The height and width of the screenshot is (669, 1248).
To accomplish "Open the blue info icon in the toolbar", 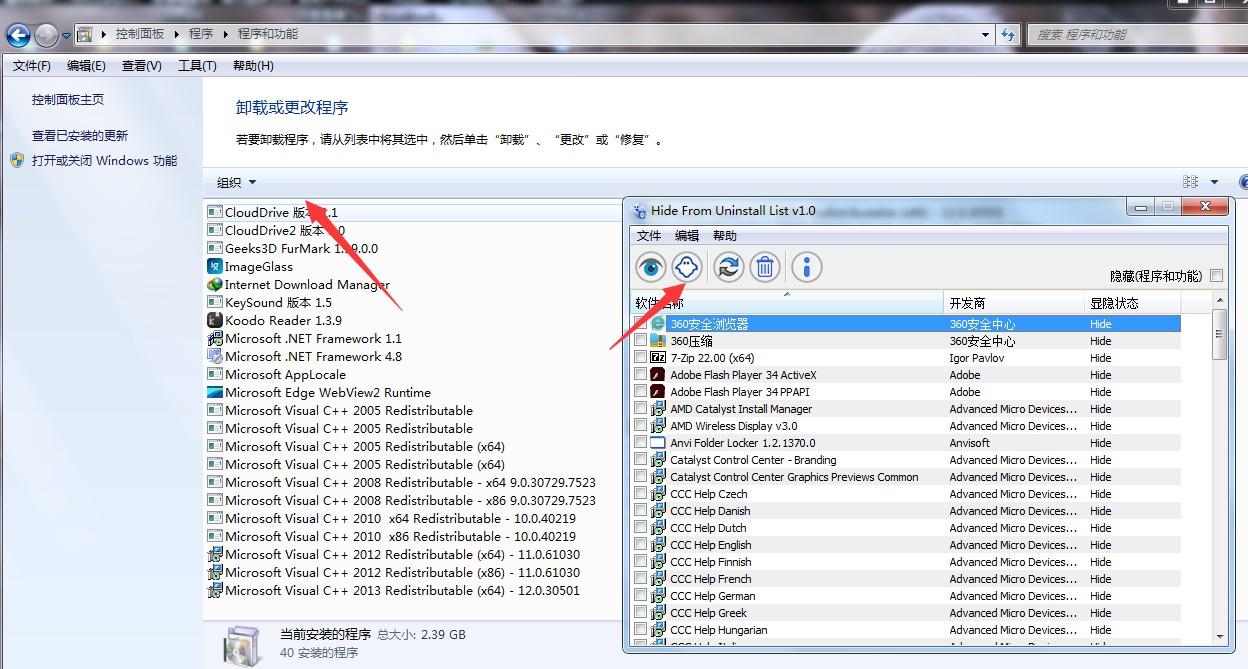I will pos(807,267).
